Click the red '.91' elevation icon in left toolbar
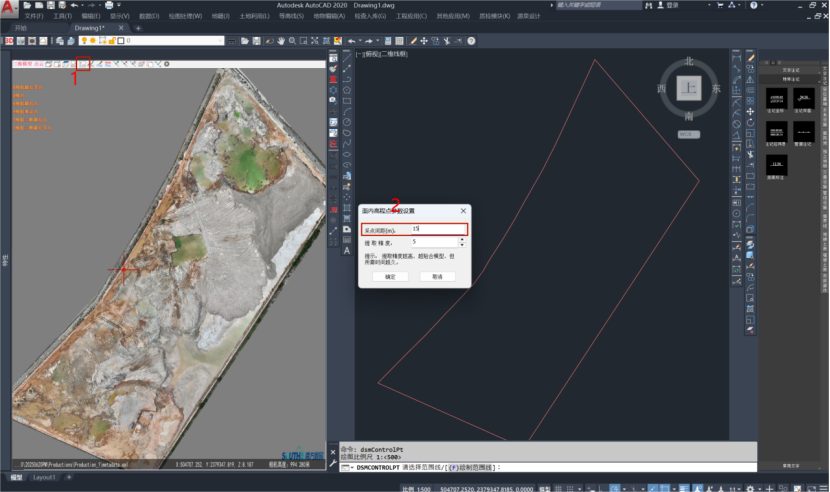Image resolution: width=830 pixels, height=492 pixels. (333, 210)
